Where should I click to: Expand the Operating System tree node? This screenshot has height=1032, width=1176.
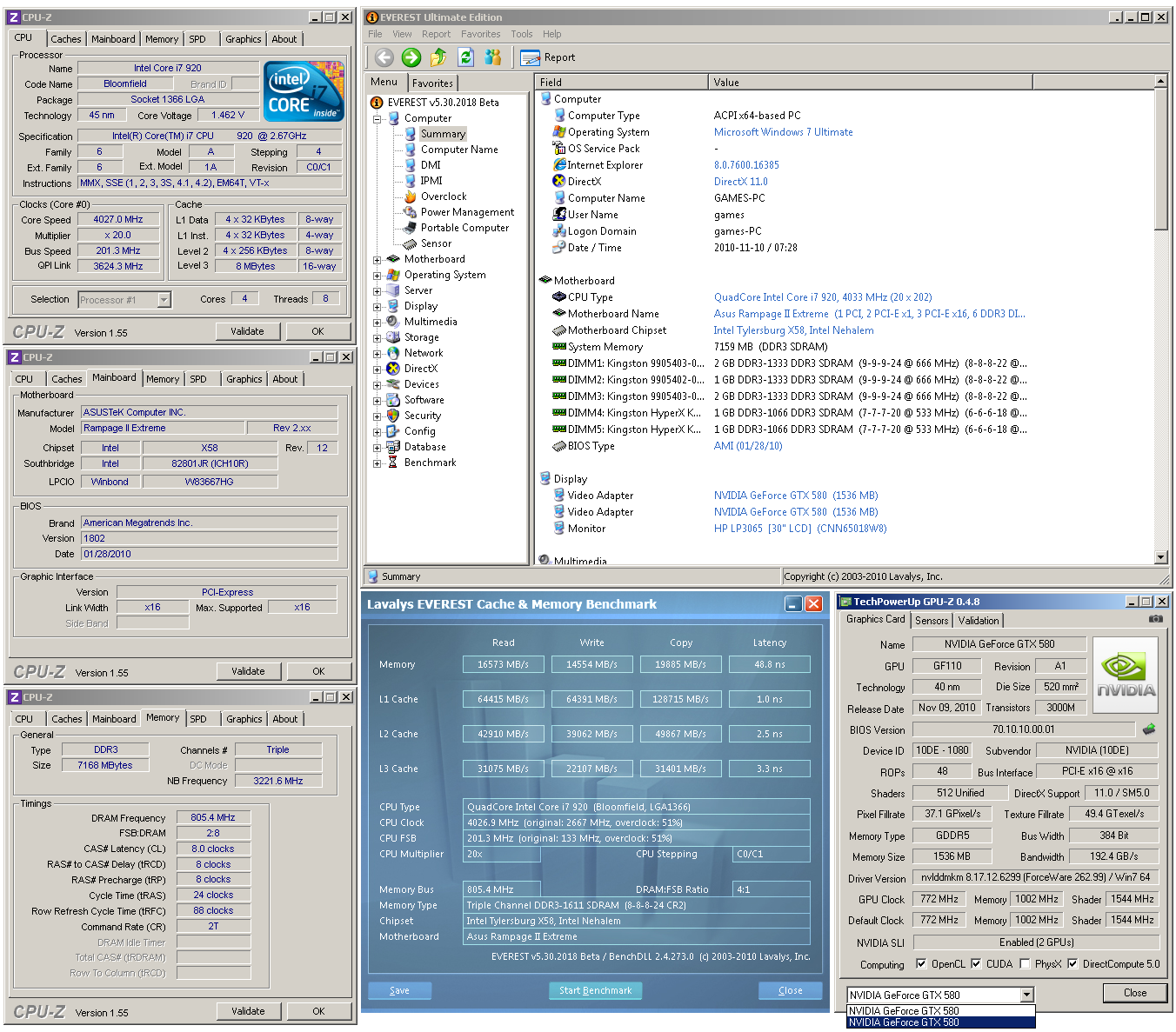(378, 276)
